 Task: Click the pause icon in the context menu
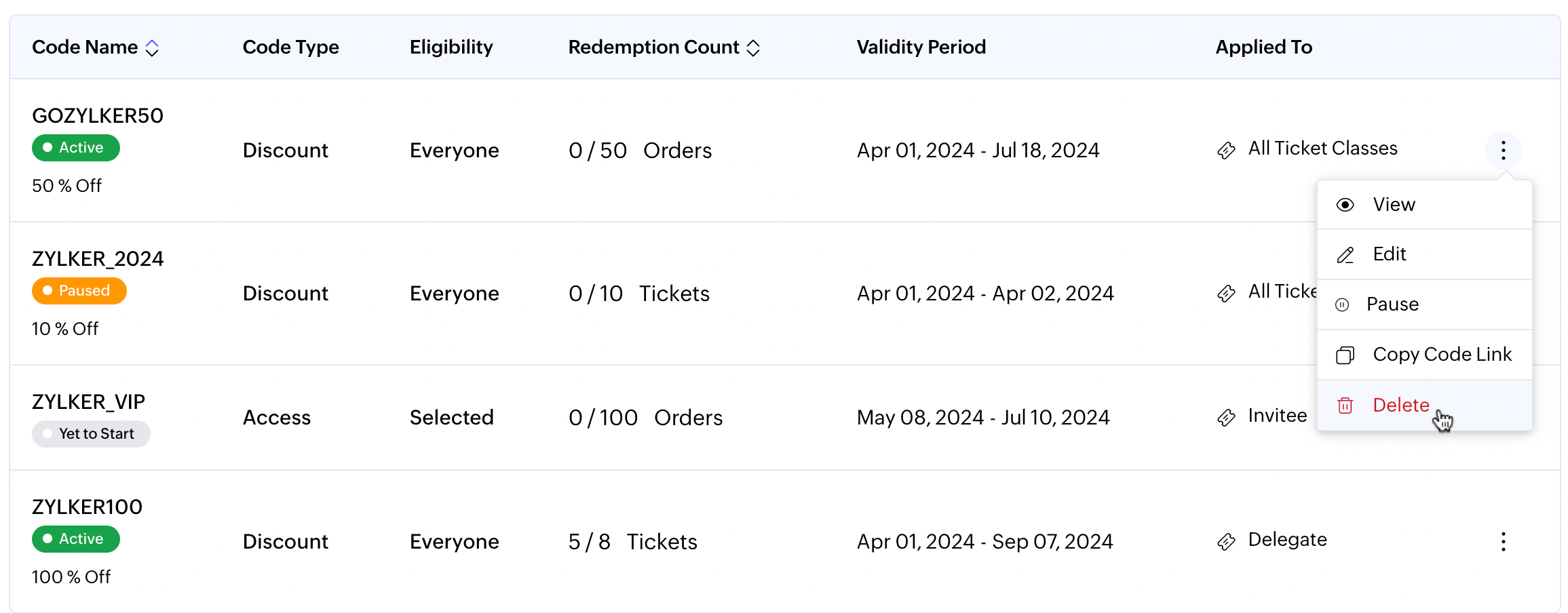coord(1342,305)
